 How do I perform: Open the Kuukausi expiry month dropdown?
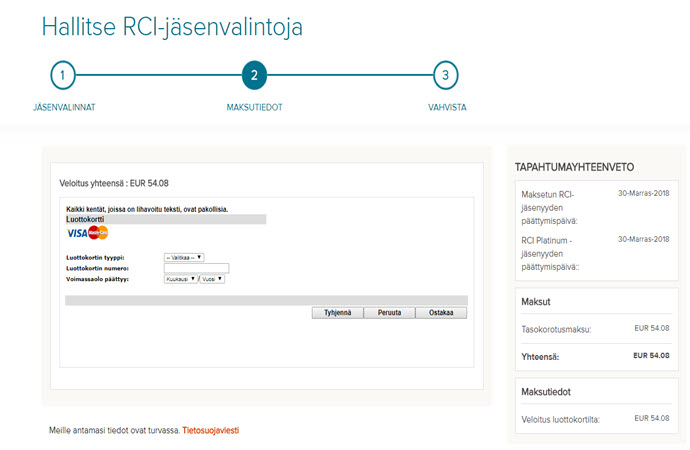pos(181,279)
